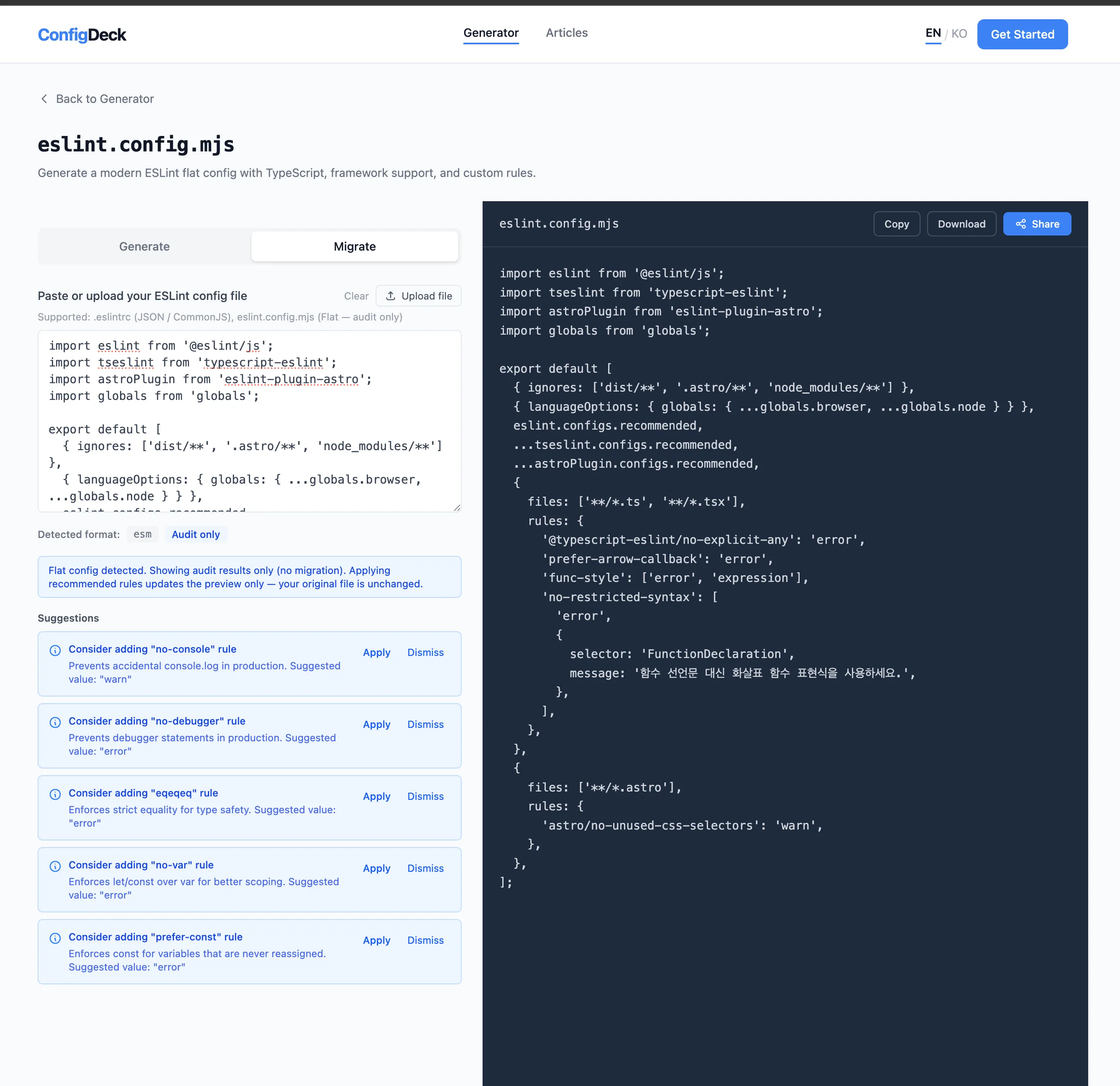1120x1086 pixels.
Task: Apply the prefer-const rule suggestion
Action: (376, 940)
